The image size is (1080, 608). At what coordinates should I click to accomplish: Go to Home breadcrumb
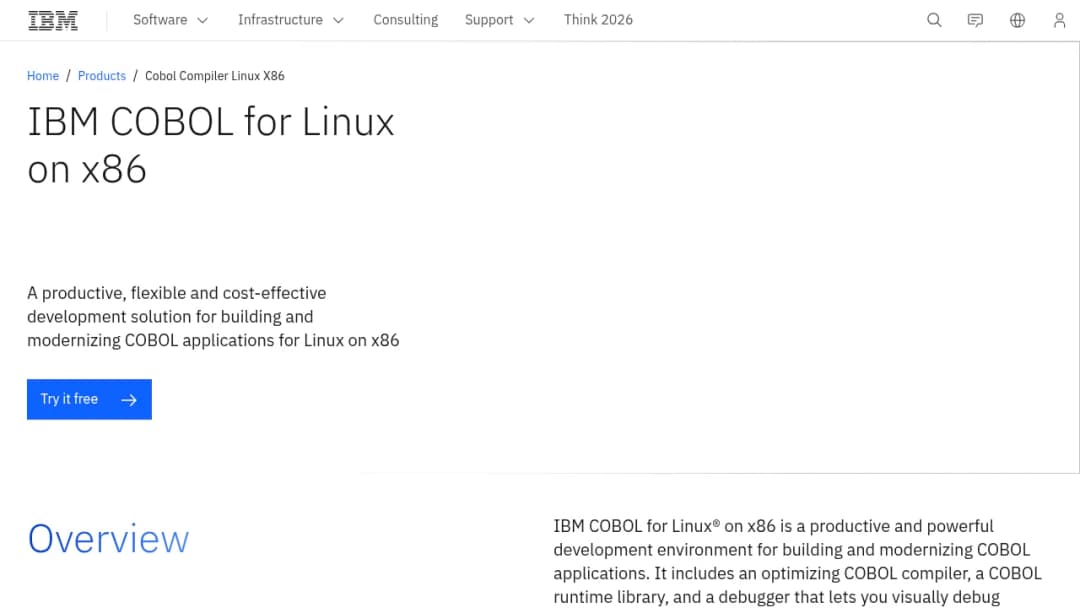pos(43,76)
